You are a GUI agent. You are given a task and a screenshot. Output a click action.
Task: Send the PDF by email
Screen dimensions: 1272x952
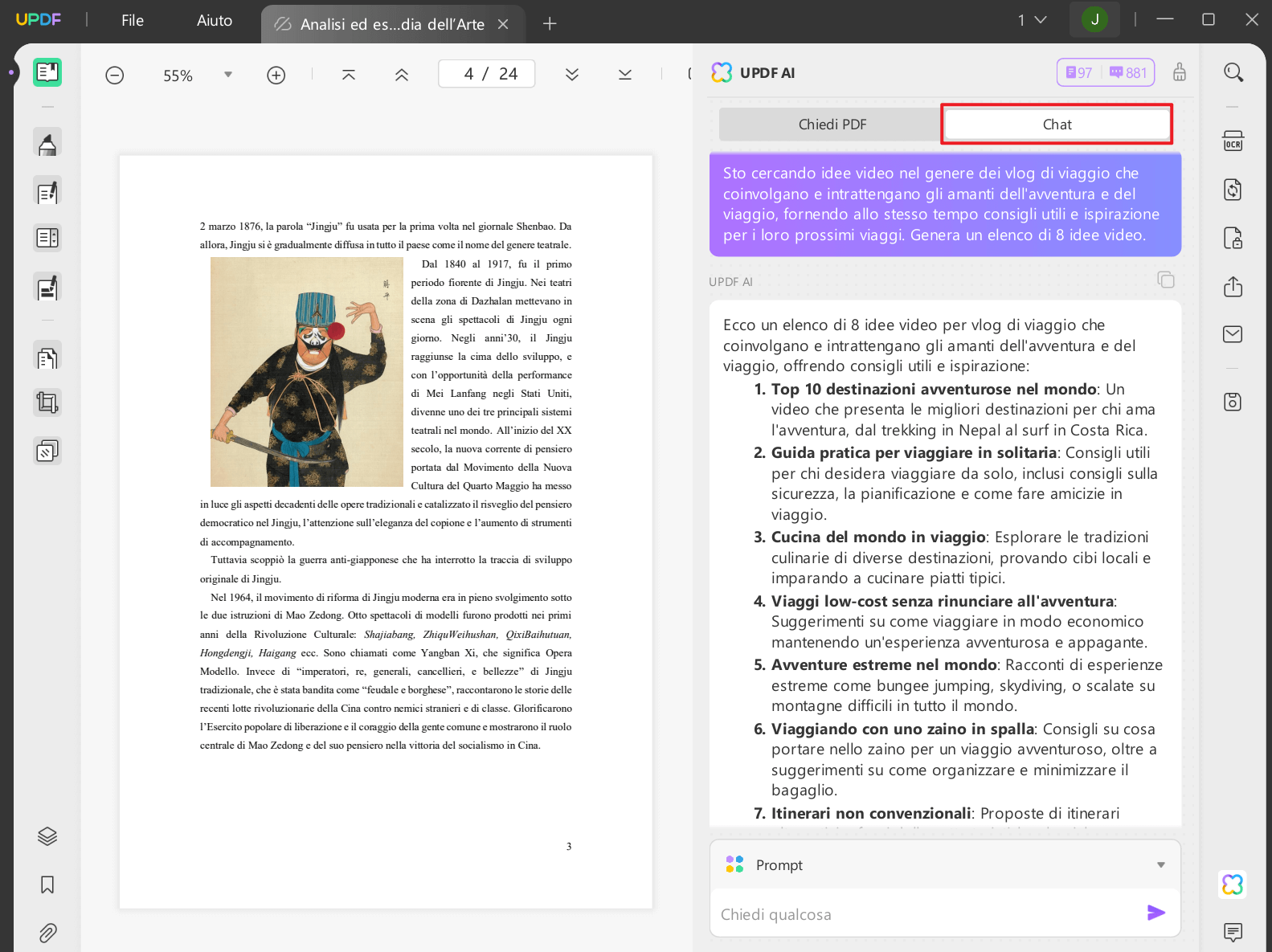[x=1233, y=334]
